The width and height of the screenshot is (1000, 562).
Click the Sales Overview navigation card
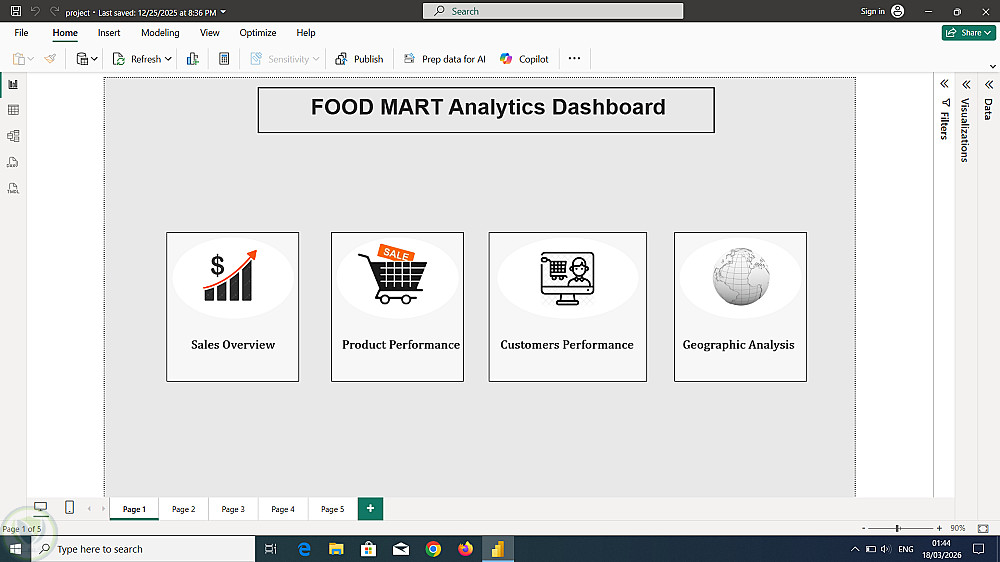(232, 307)
